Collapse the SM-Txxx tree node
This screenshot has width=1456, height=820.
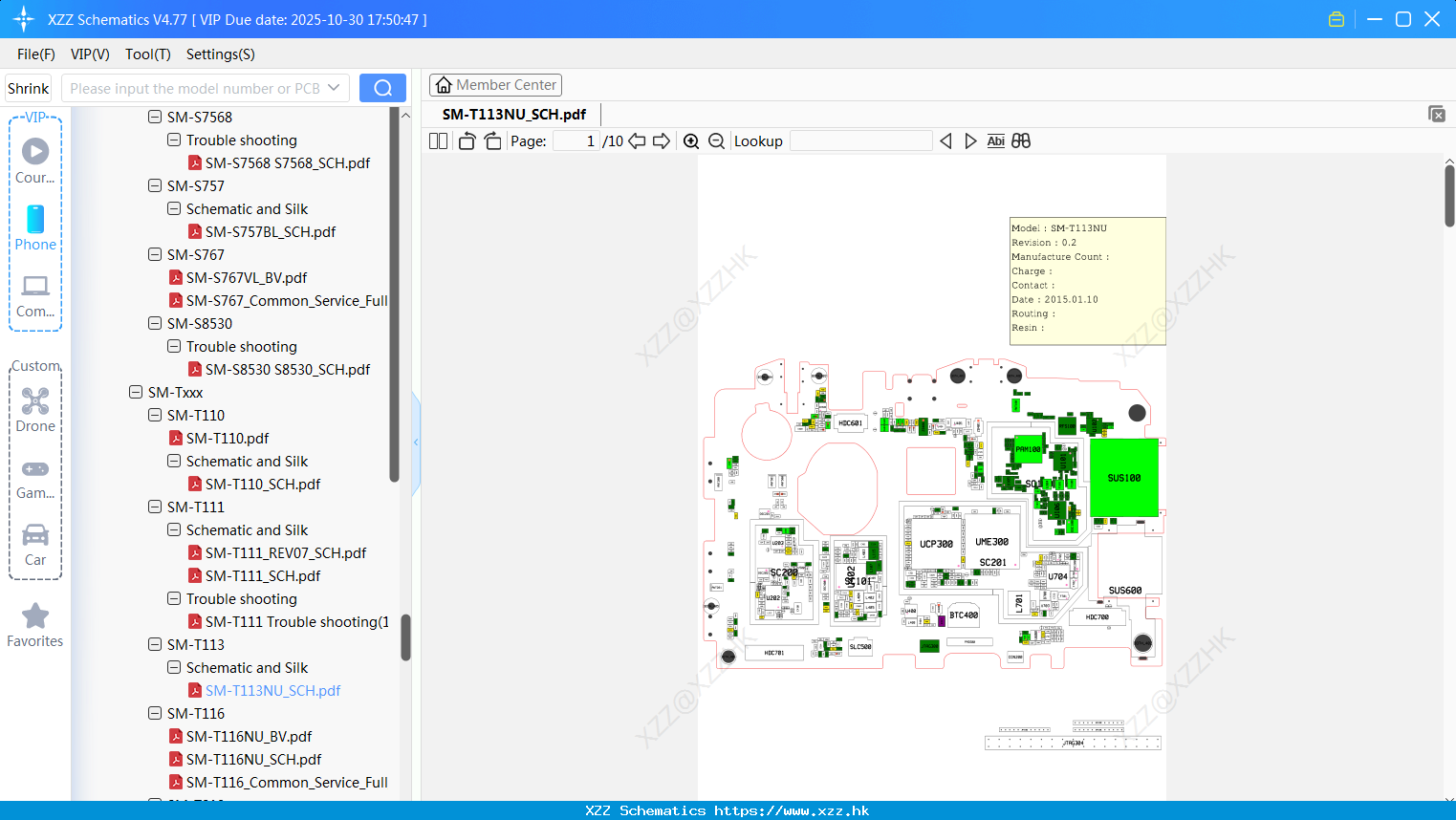136,392
